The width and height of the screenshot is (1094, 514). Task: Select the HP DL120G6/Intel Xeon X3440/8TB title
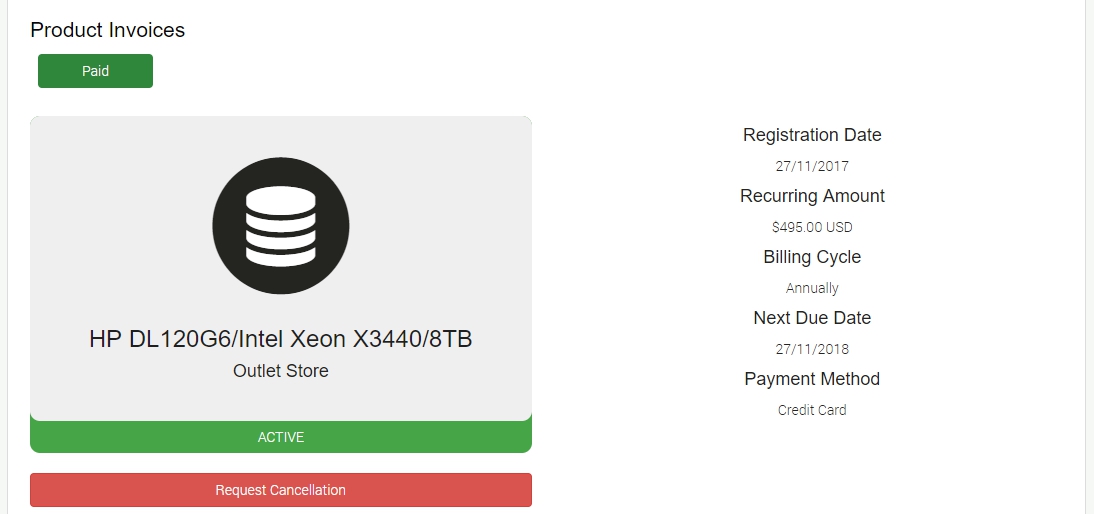tap(281, 339)
